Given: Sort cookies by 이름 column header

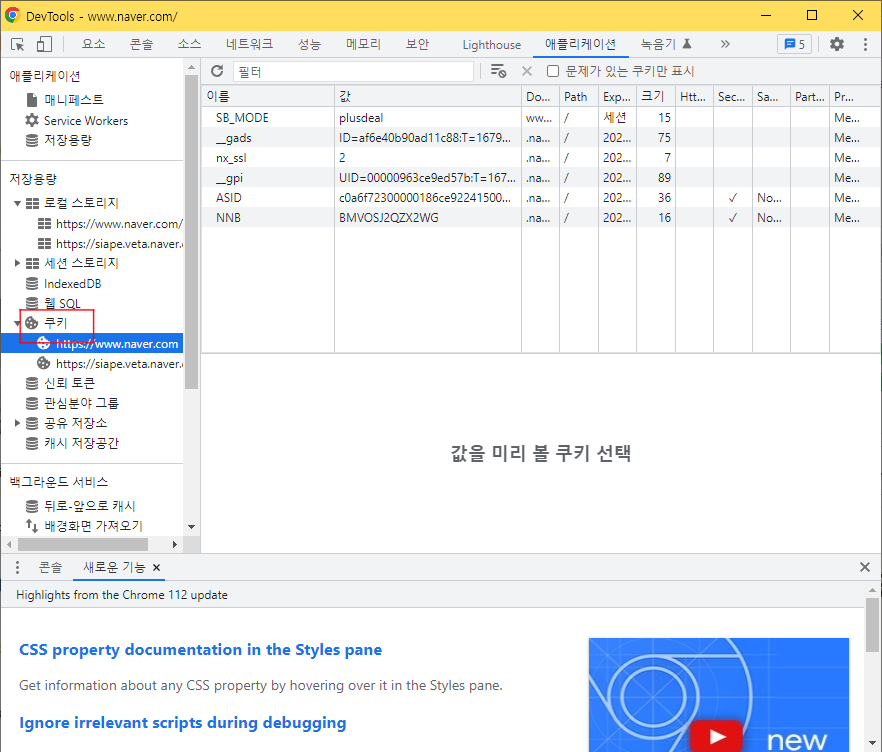Looking at the screenshot, I should (268, 96).
